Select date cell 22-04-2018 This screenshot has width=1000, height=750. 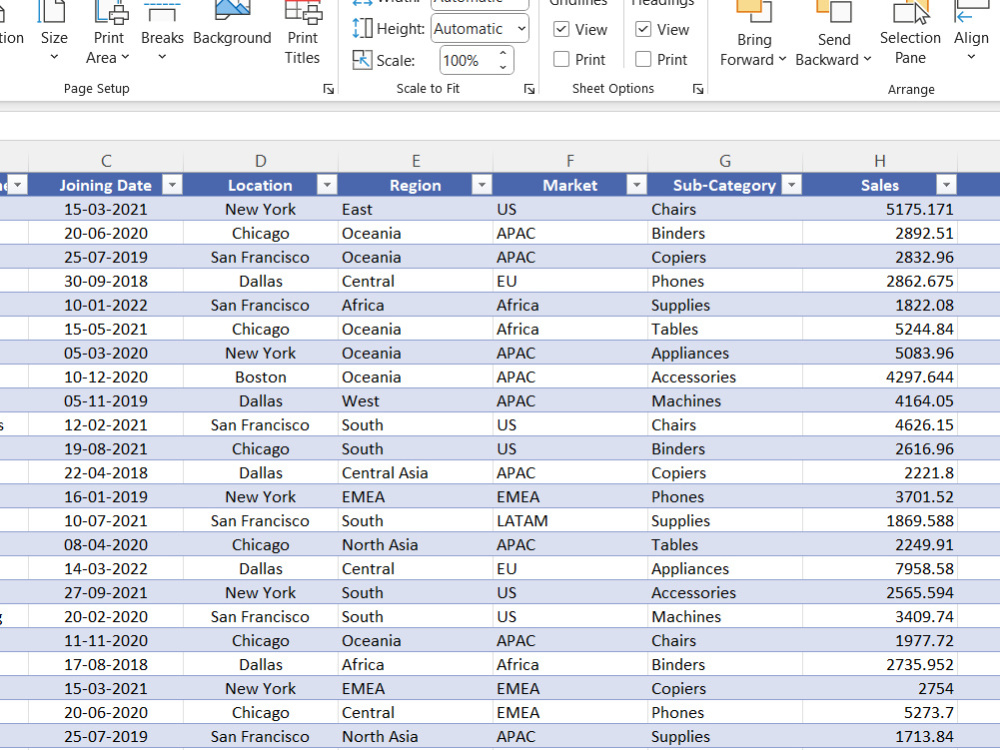coord(106,473)
